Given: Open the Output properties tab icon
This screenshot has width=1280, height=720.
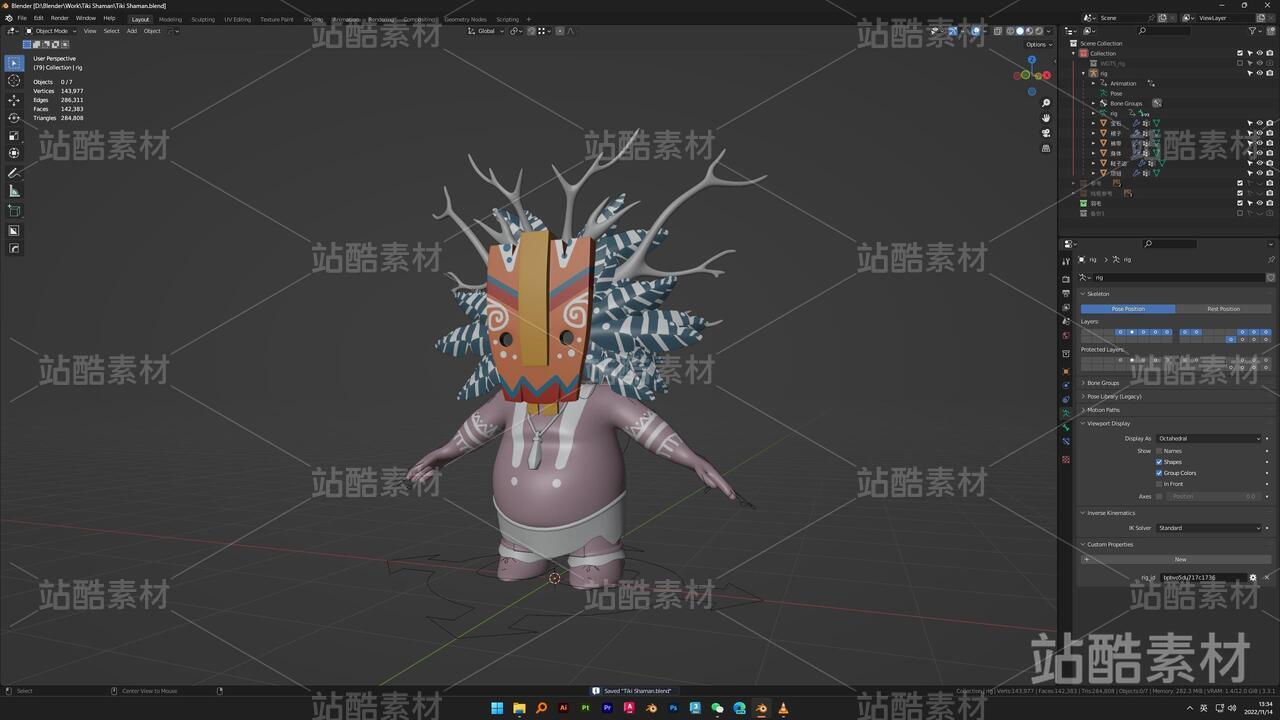Looking at the screenshot, I should pos(1066,293).
